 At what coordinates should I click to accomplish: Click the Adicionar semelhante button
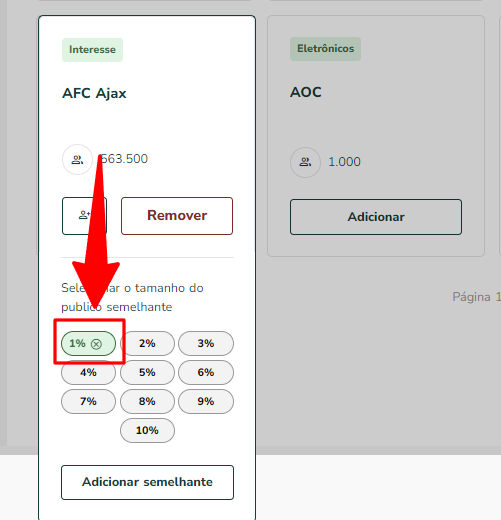coord(147,482)
